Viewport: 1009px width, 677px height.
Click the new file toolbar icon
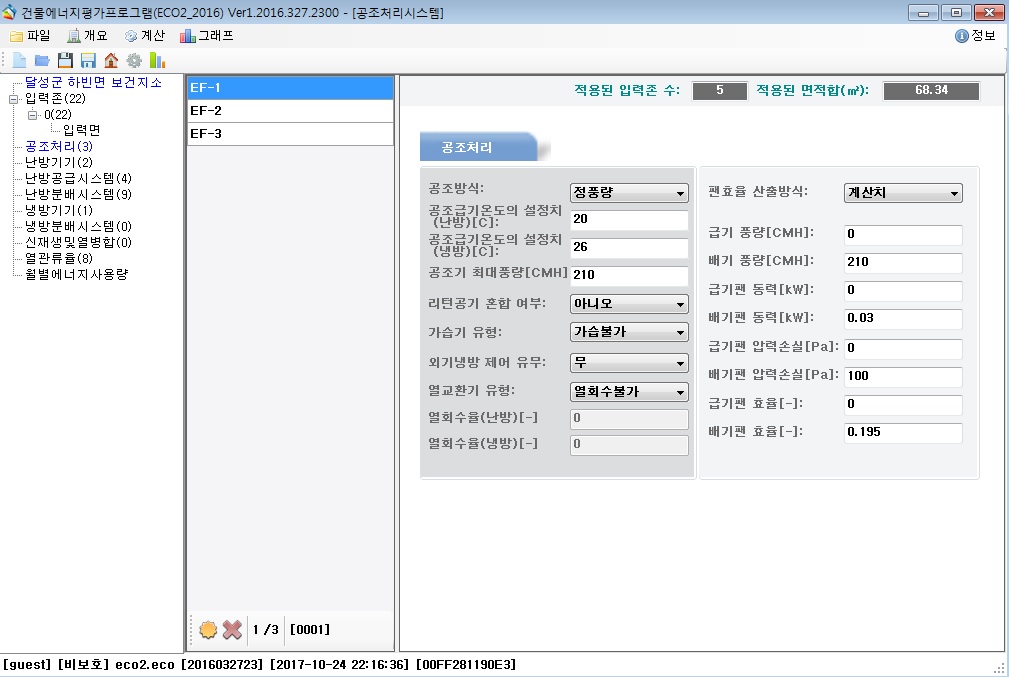point(19,60)
